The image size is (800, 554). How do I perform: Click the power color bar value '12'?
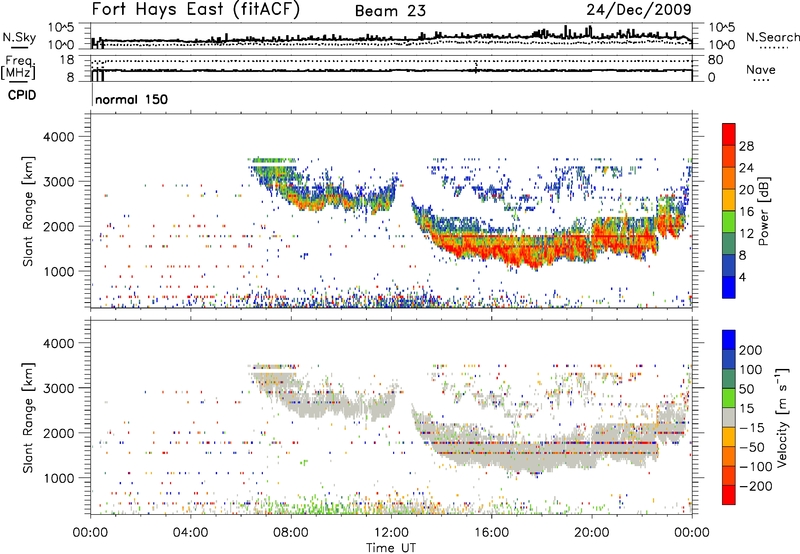[x=746, y=234]
